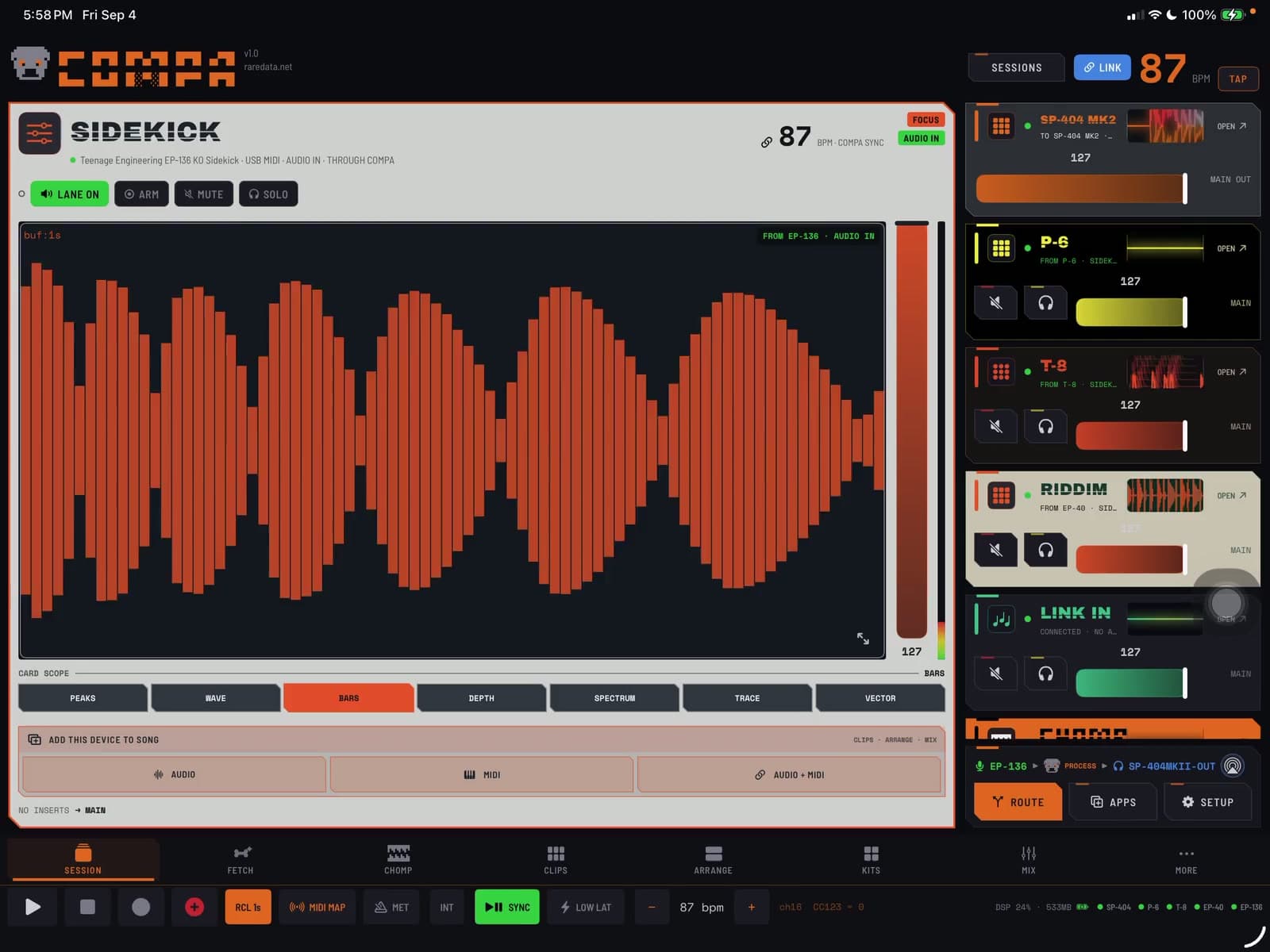The width and height of the screenshot is (1270, 952).
Task: Click the output broadcast icon after SP-404MKII-OUT
Action: 1233,766
